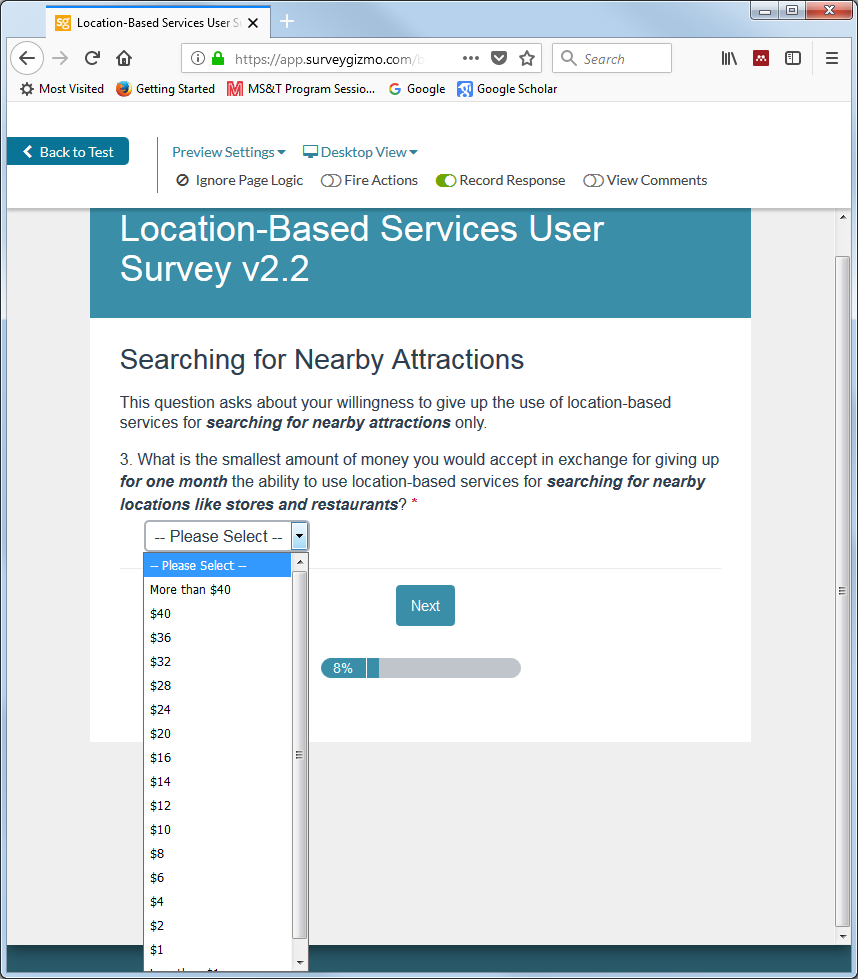Expand the Preview Settings menu

tap(229, 152)
